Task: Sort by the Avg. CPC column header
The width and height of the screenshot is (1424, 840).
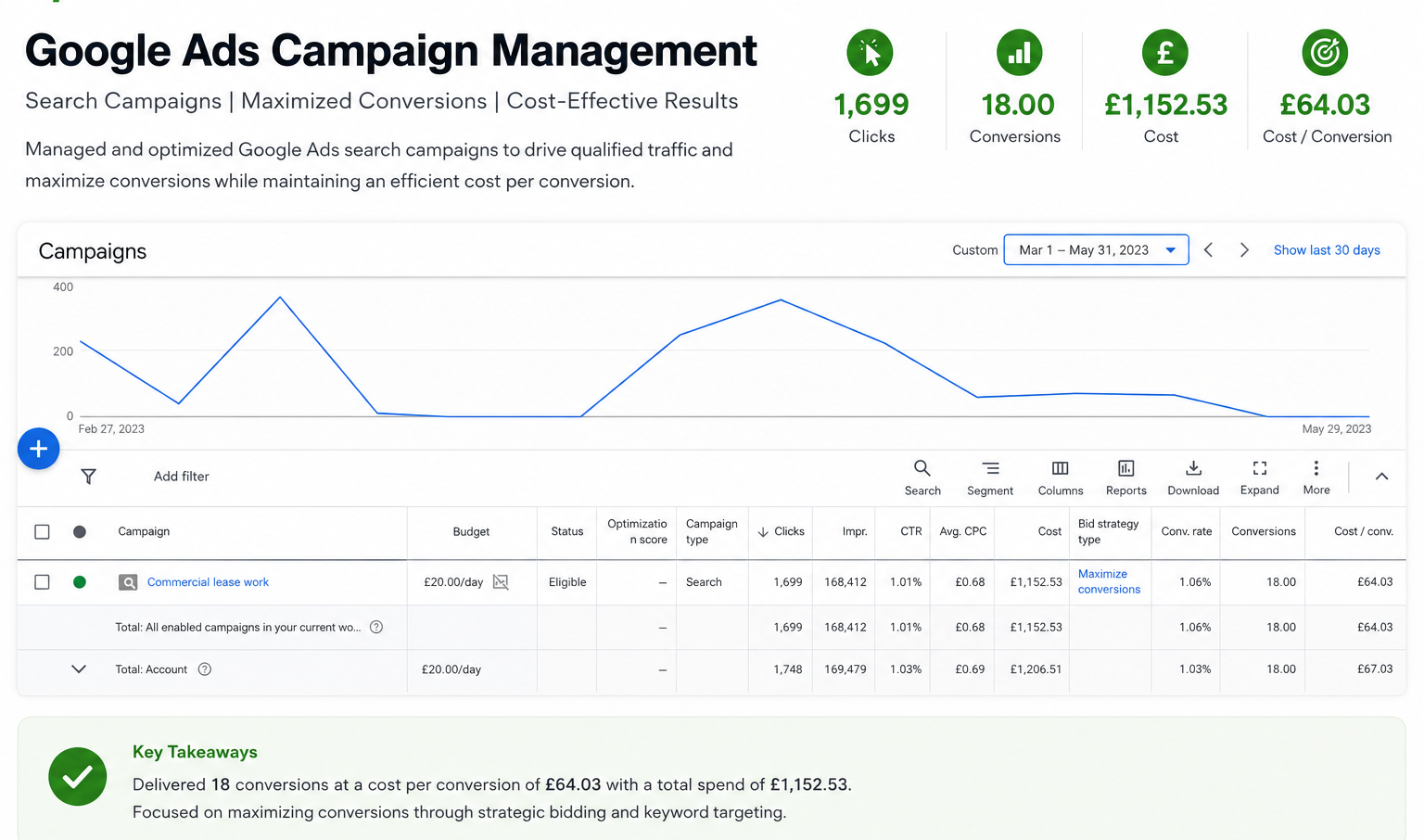Action: [x=963, y=532]
